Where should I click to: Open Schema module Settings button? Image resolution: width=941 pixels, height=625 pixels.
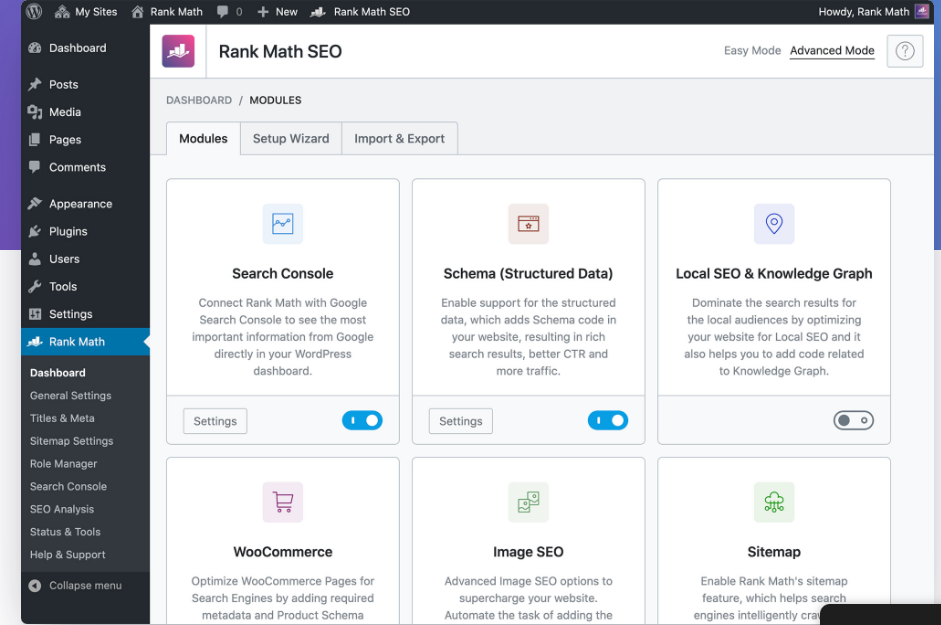point(461,421)
